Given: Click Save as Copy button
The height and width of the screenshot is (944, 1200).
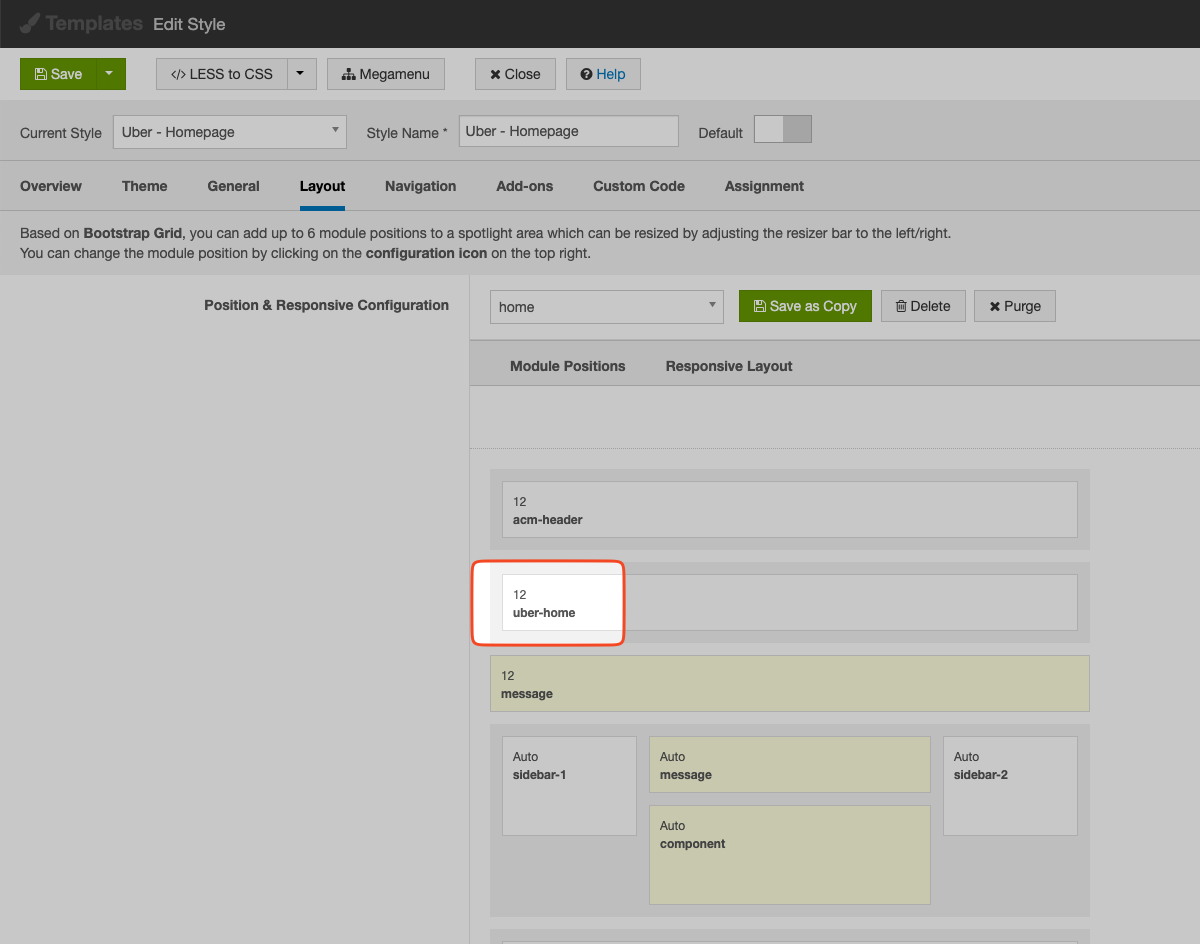Looking at the screenshot, I should (x=804, y=306).
